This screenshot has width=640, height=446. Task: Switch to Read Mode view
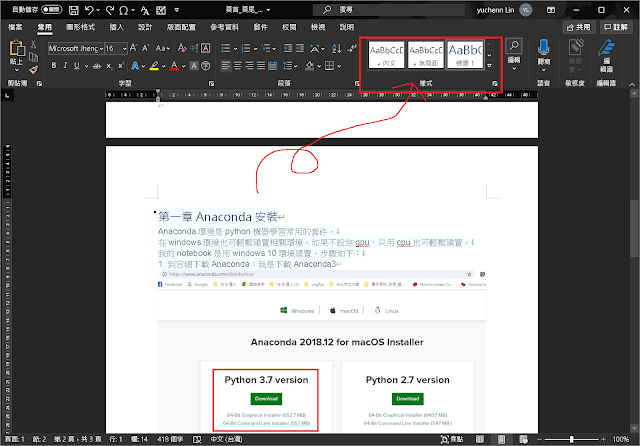click(x=480, y=439)
